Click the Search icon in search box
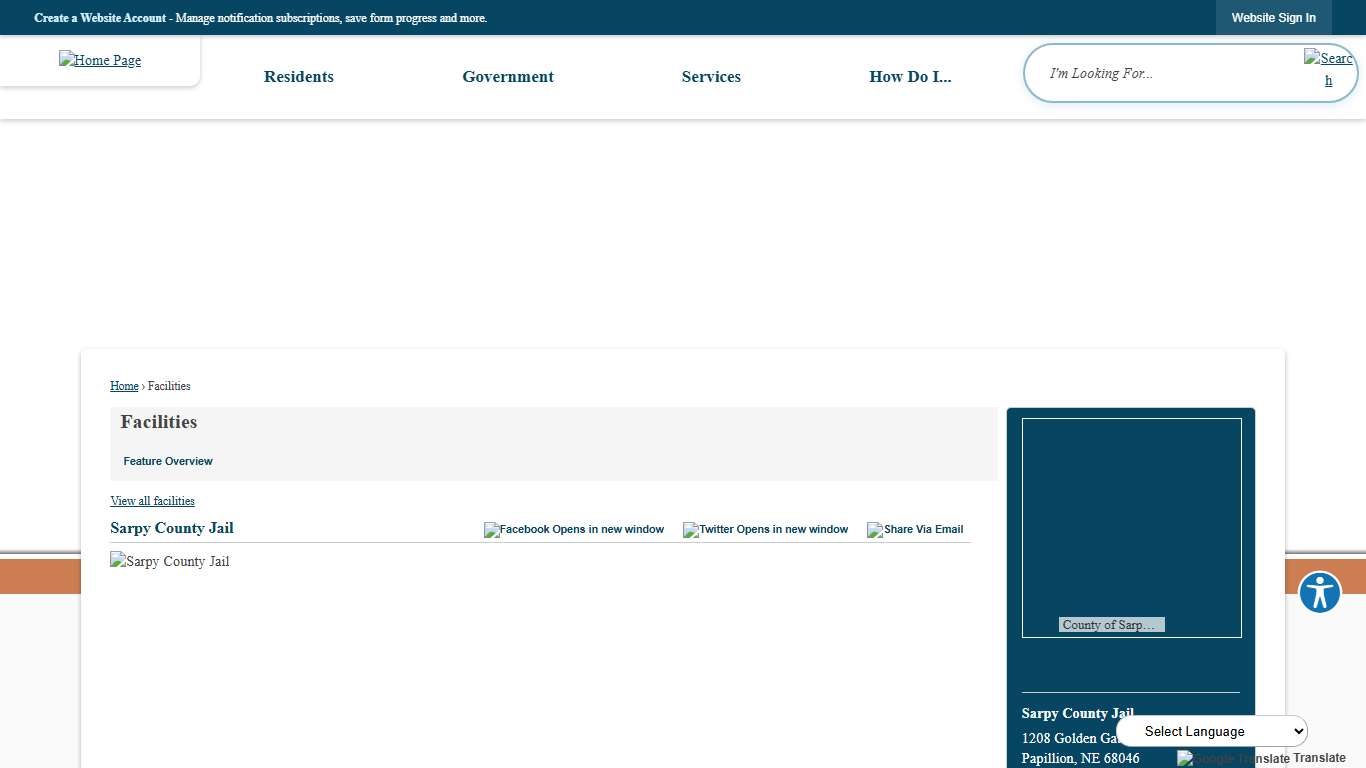The width and height of the screenshot is (1366, 768). coord(1328,69)
